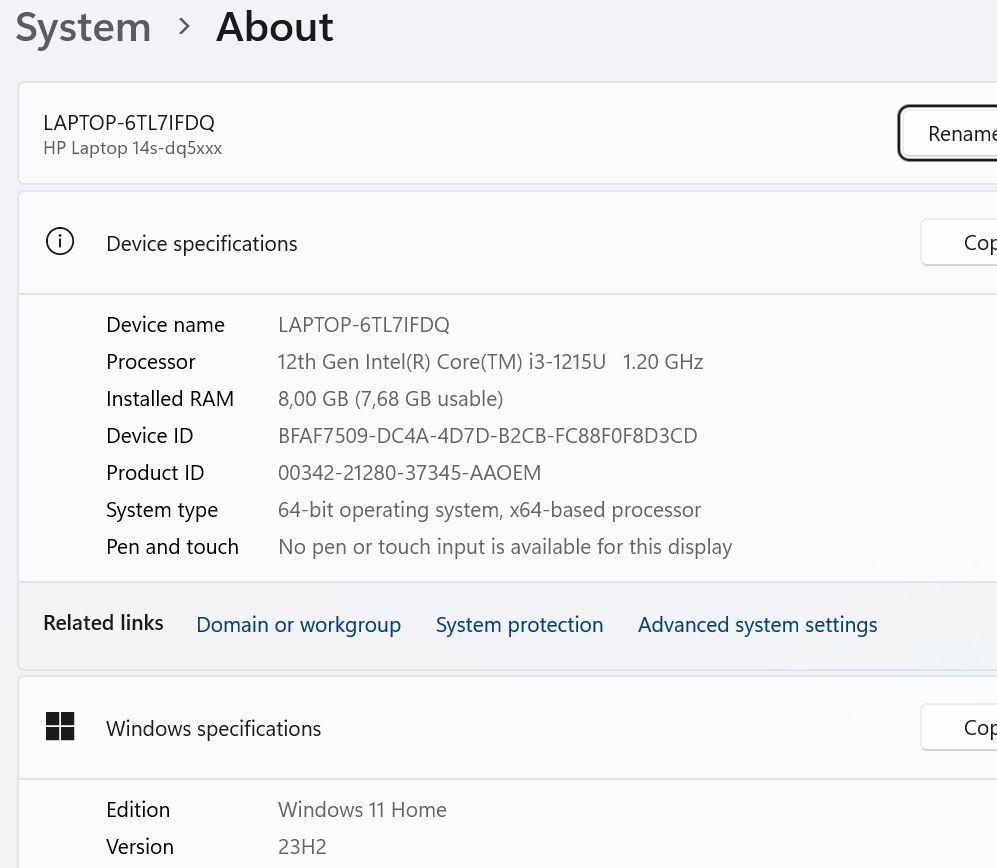Click the Windows logo icon
Viewport: 997px width, 868px height.
click(60, 727)
